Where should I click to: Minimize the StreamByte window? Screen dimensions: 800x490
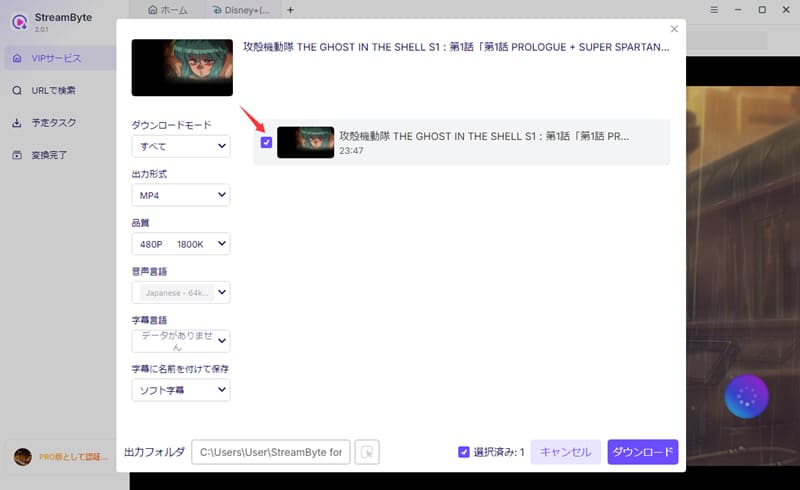tap(738, 10)
